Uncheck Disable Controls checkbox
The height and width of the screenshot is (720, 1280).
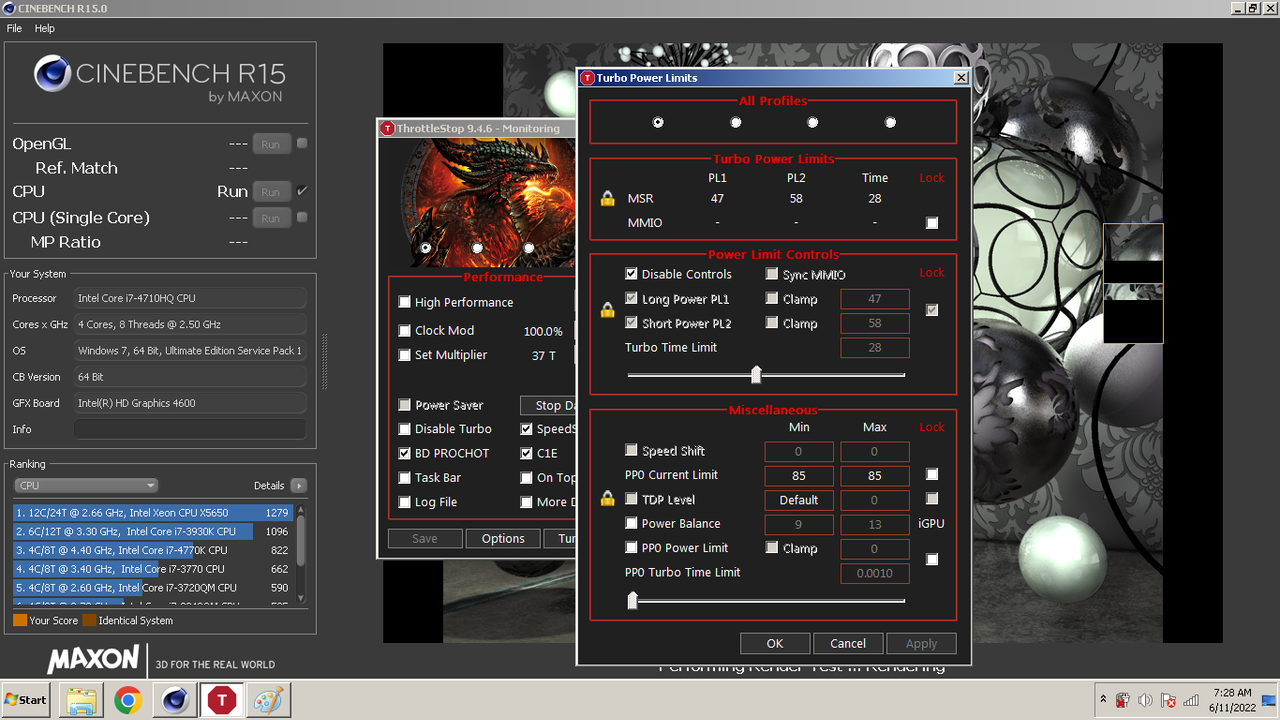pos(631,274)
